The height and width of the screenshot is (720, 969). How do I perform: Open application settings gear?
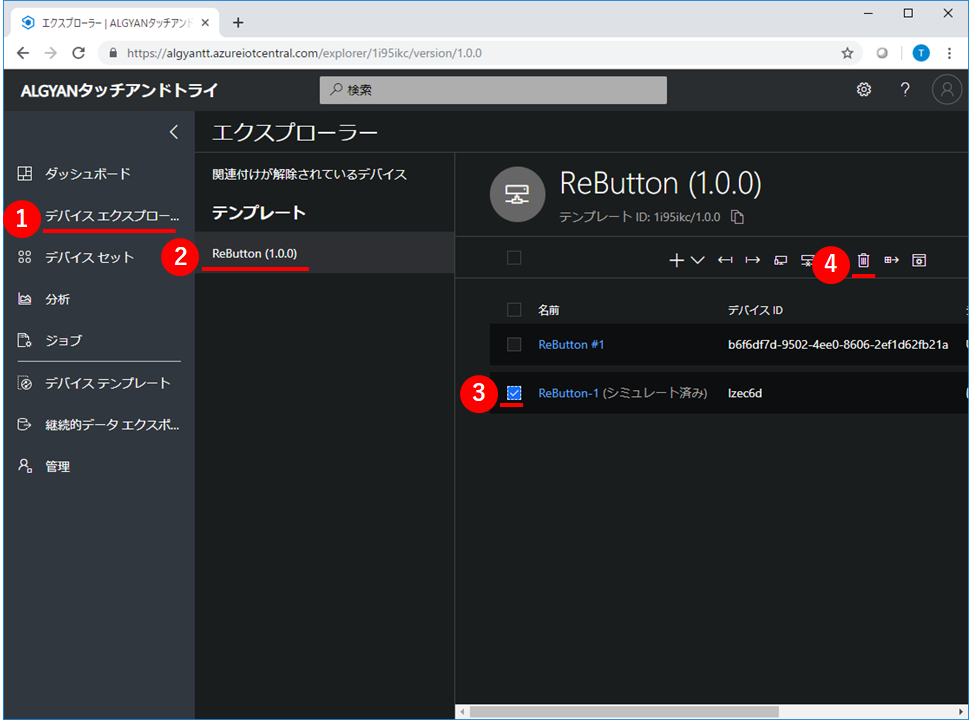(x=864, y=90)
